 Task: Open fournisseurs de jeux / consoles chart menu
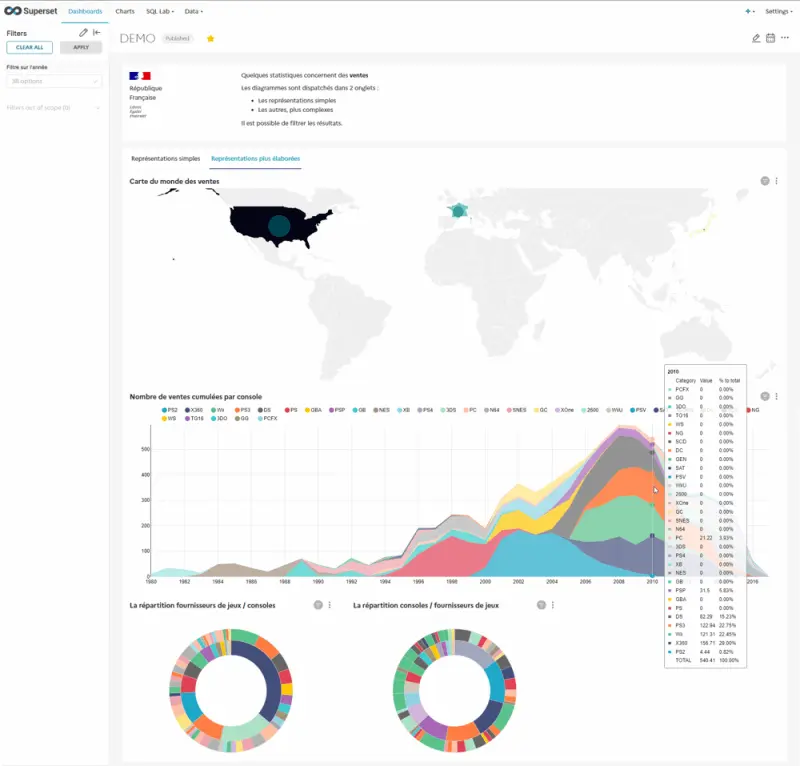point(330,605)
